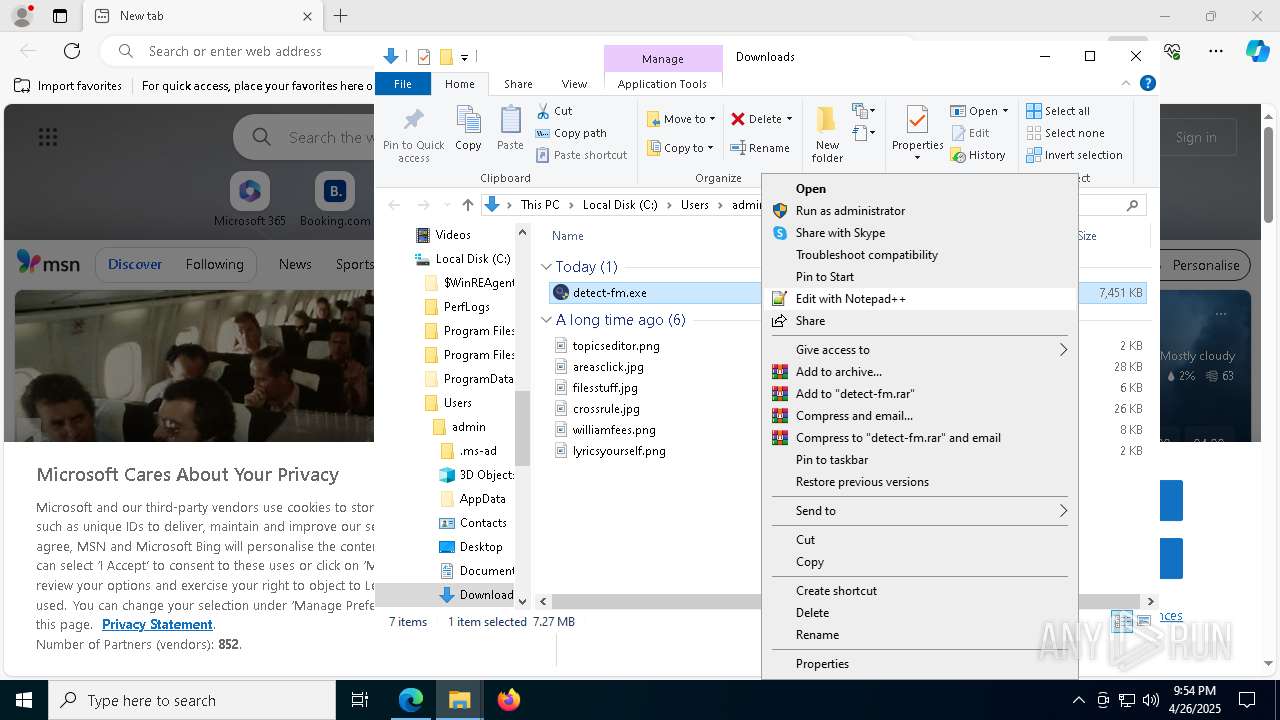Select the Videos folder in tree

click(x=453, y=235)
